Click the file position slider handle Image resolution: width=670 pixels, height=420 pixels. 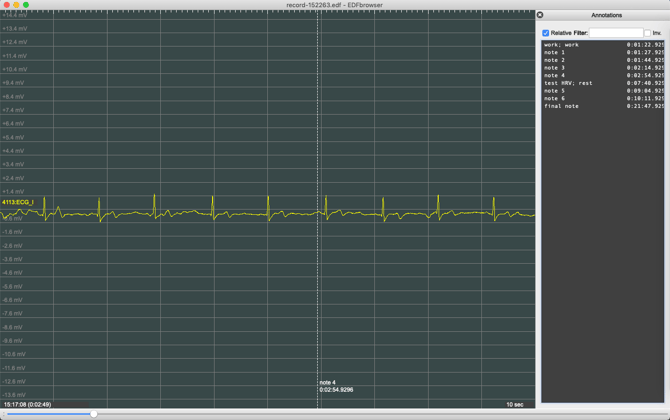tap(93, 414)
